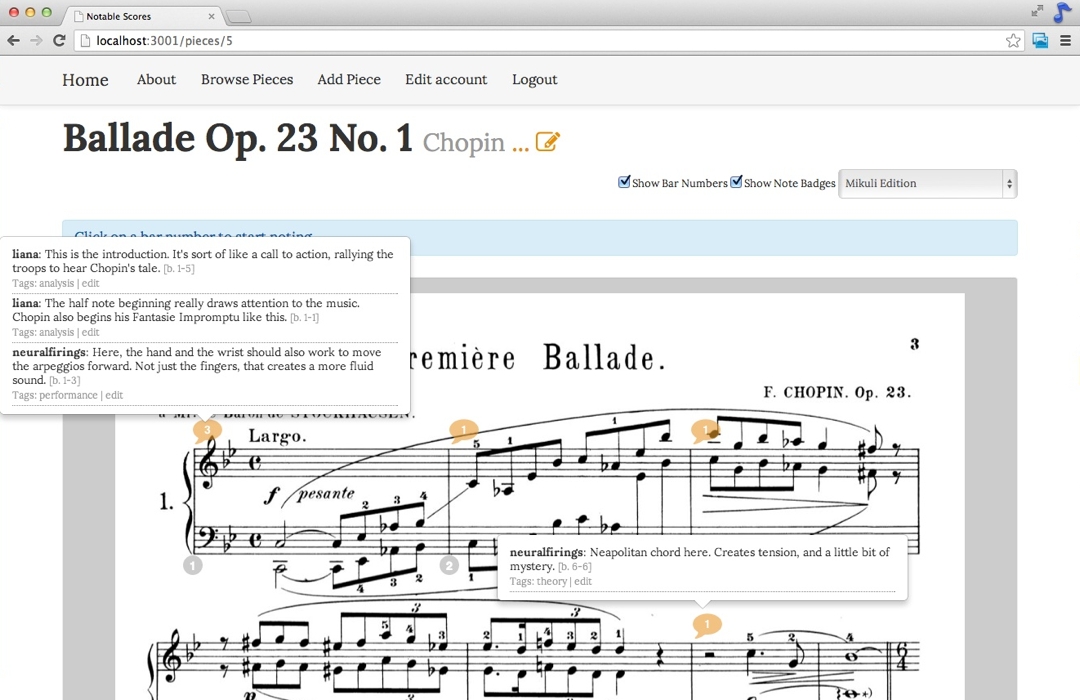
Task: Expand the orange ellipsis after Chopin
Action: tap(520, 144)
